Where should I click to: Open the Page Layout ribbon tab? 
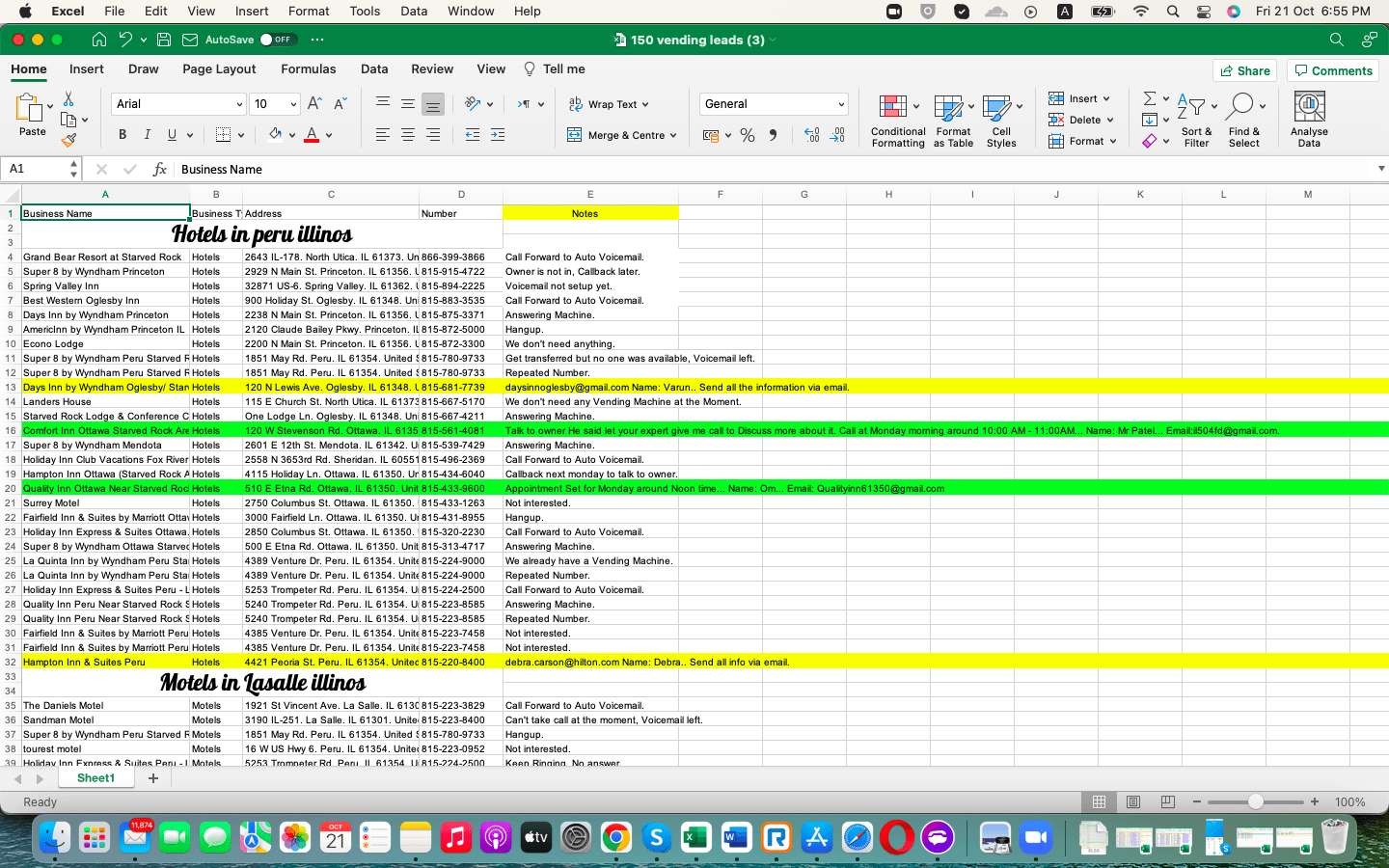coord(219,69)
